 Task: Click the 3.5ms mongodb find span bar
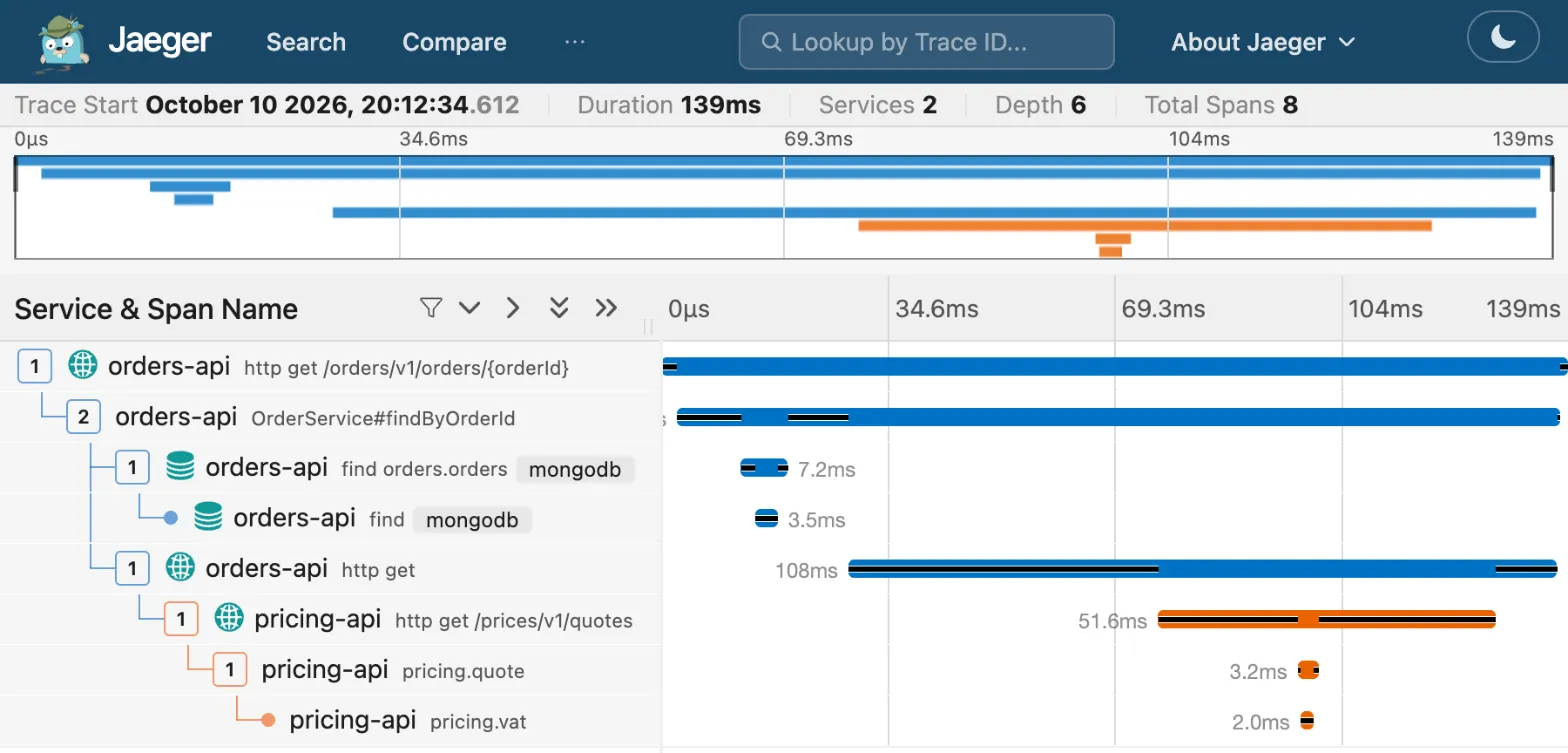766,518
